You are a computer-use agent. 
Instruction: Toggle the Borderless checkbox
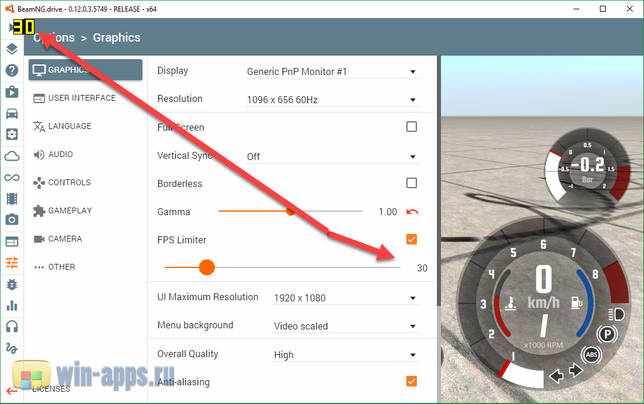412,183
